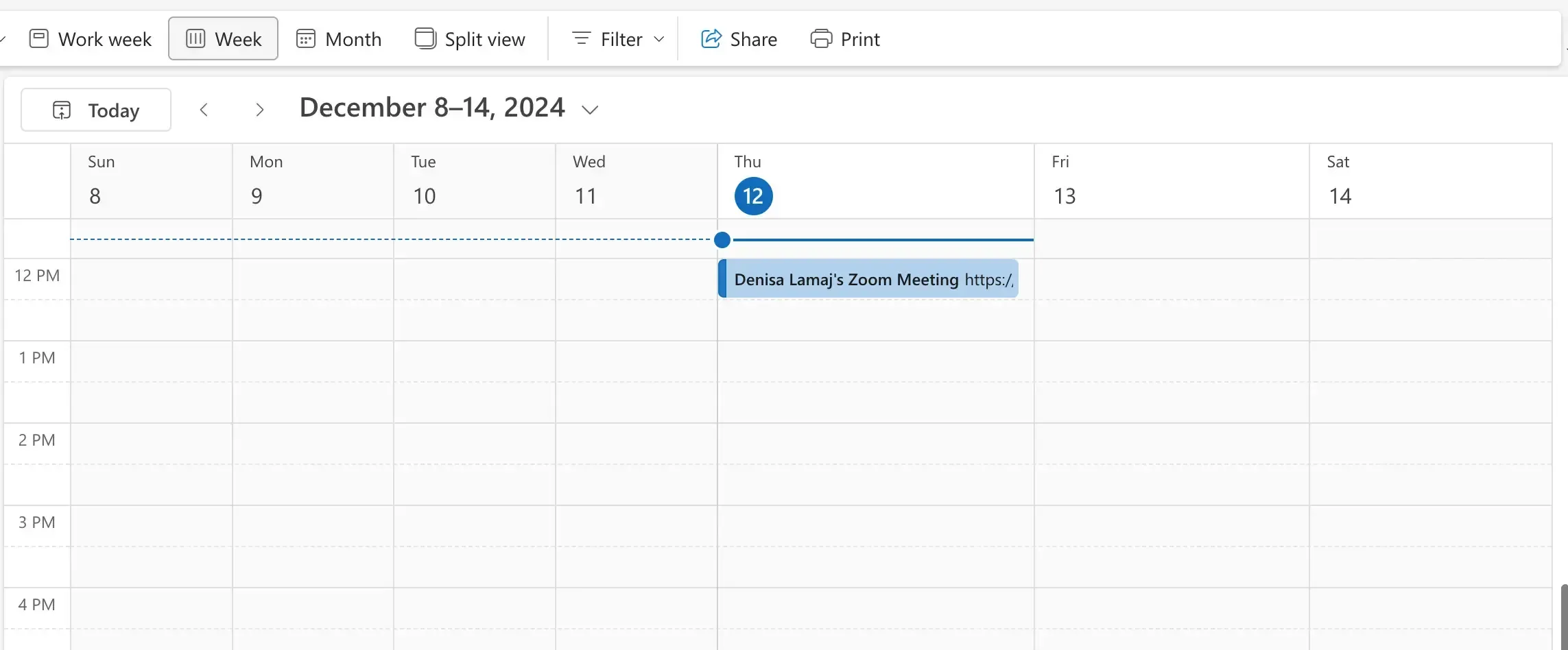This screenshot has width=1568, height=650.
Task: Select the Month view icon
Action: [306, 38]
